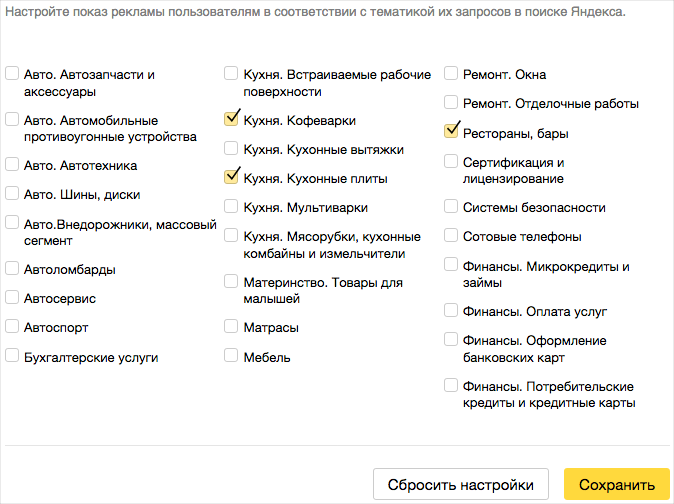Check Ремонт. Отделочные работы box
This screenshot has width=674, height=504.
tap(451, 102)
